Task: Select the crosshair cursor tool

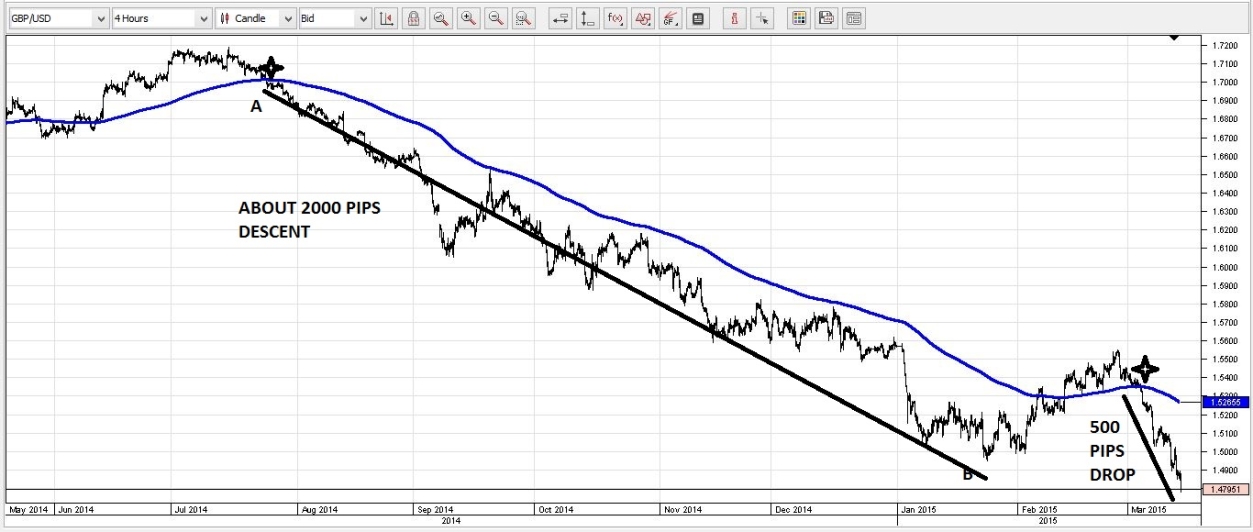Action: point(763,18)
